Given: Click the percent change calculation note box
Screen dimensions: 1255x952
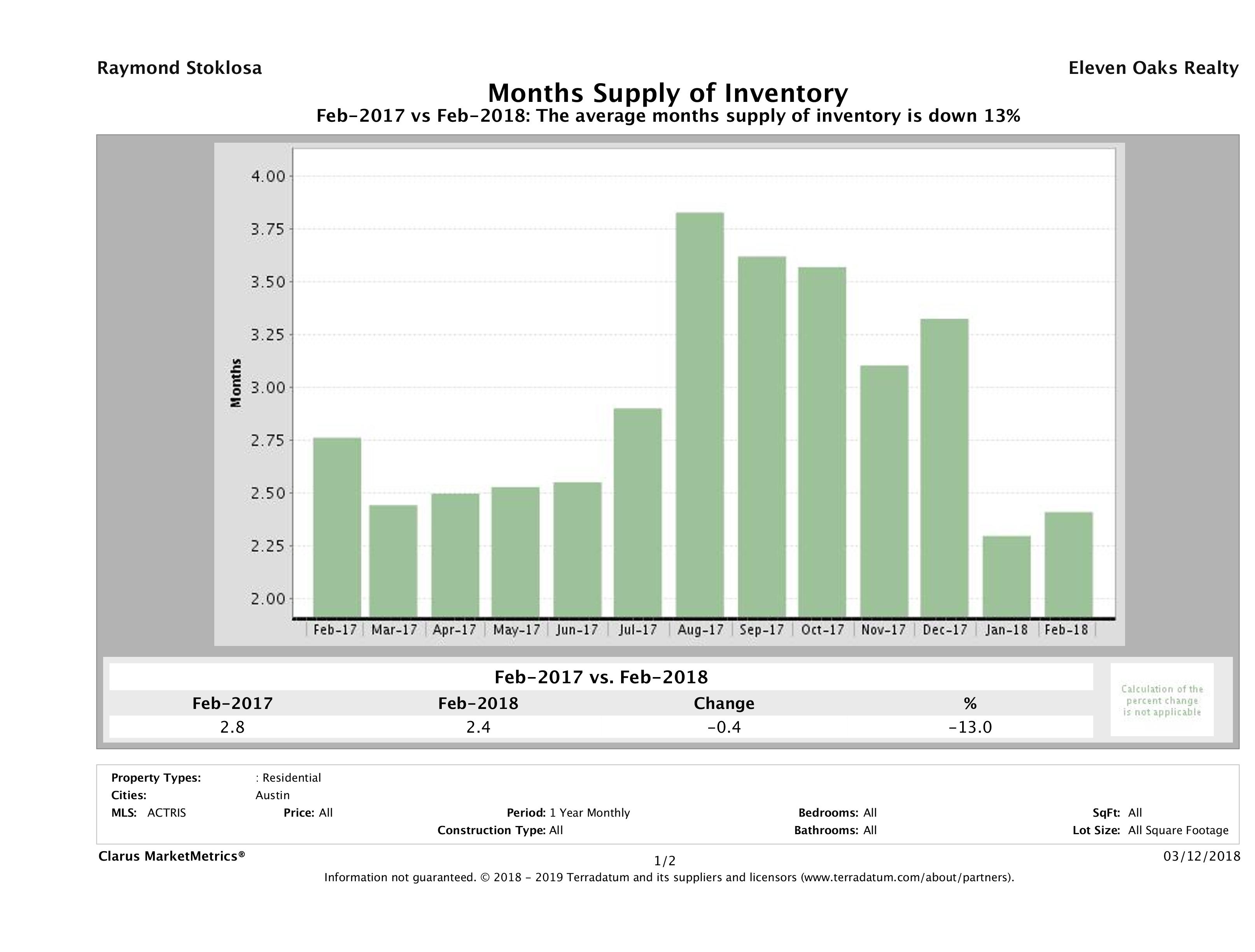Looking at the screenshot, I should (x=1161, y=700).
